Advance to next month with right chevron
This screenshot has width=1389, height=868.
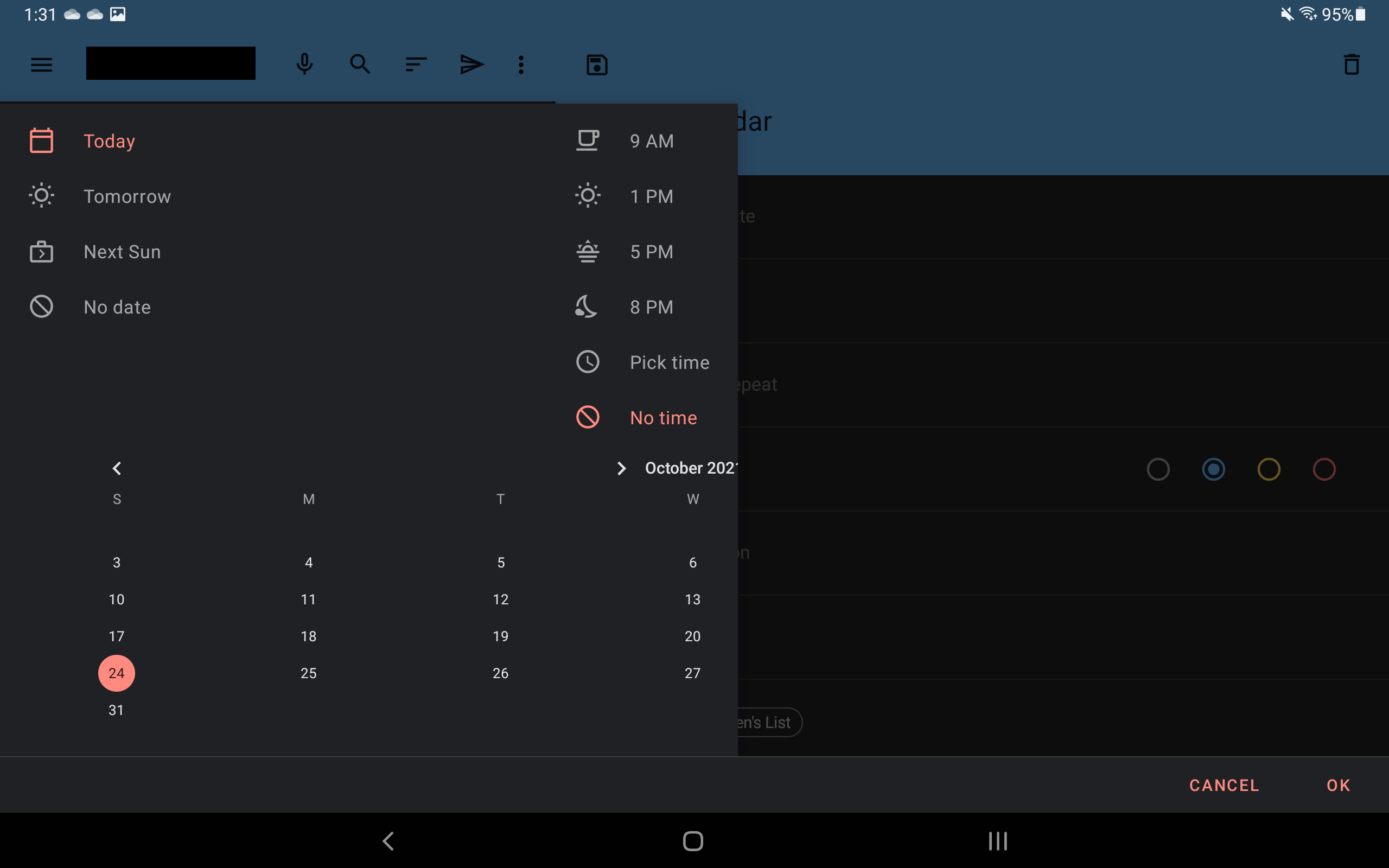tap(621, 468)
